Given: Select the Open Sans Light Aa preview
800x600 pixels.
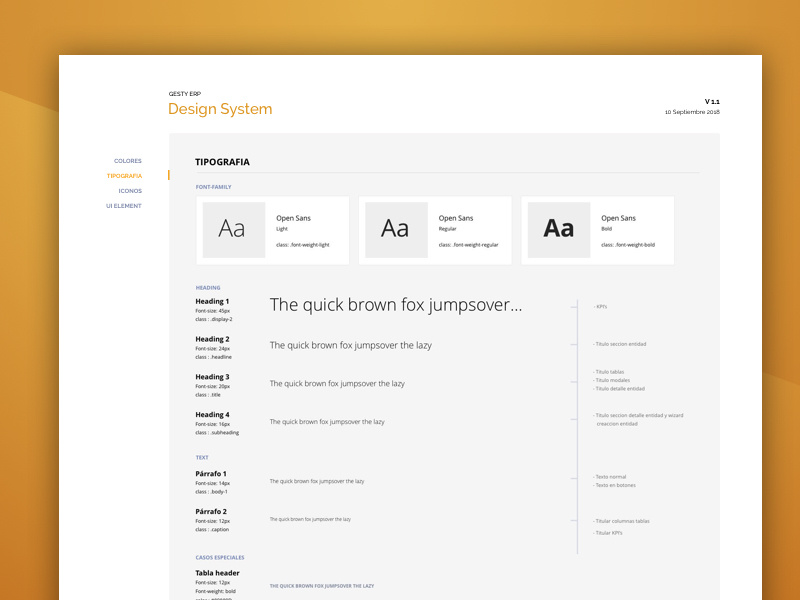Looking at the screenshot, I should coord(234,230).
